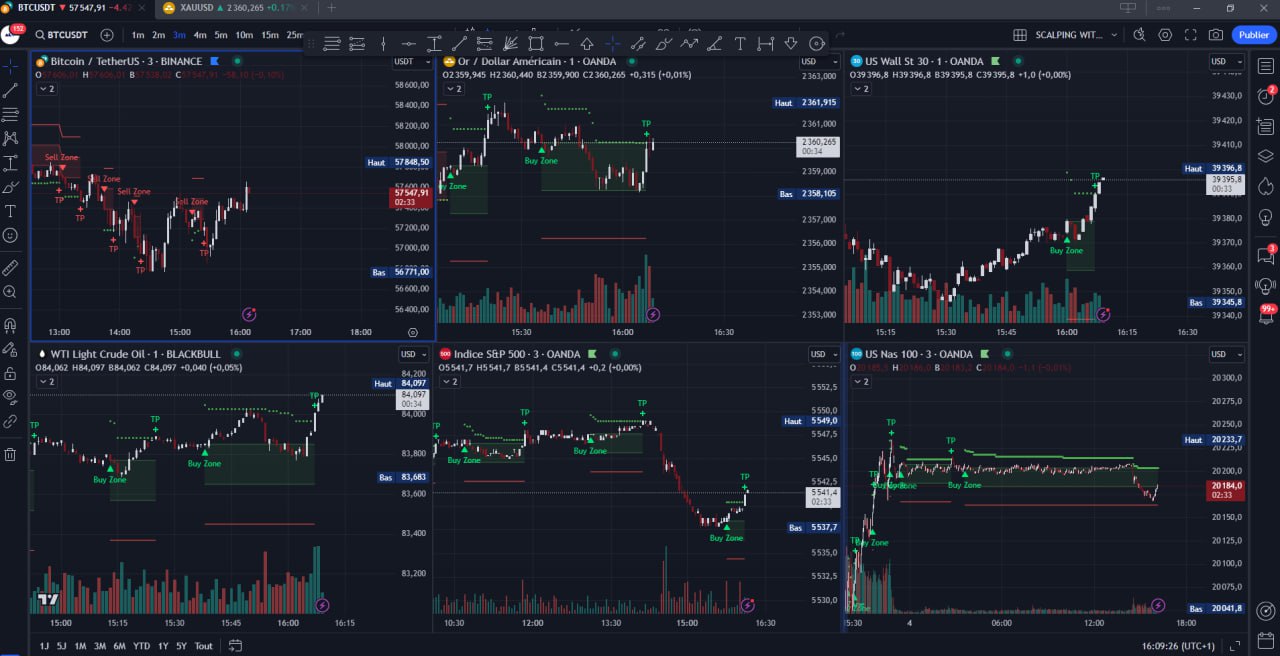Take a chart snapshot with camera icon

(x=1215, y=35)
